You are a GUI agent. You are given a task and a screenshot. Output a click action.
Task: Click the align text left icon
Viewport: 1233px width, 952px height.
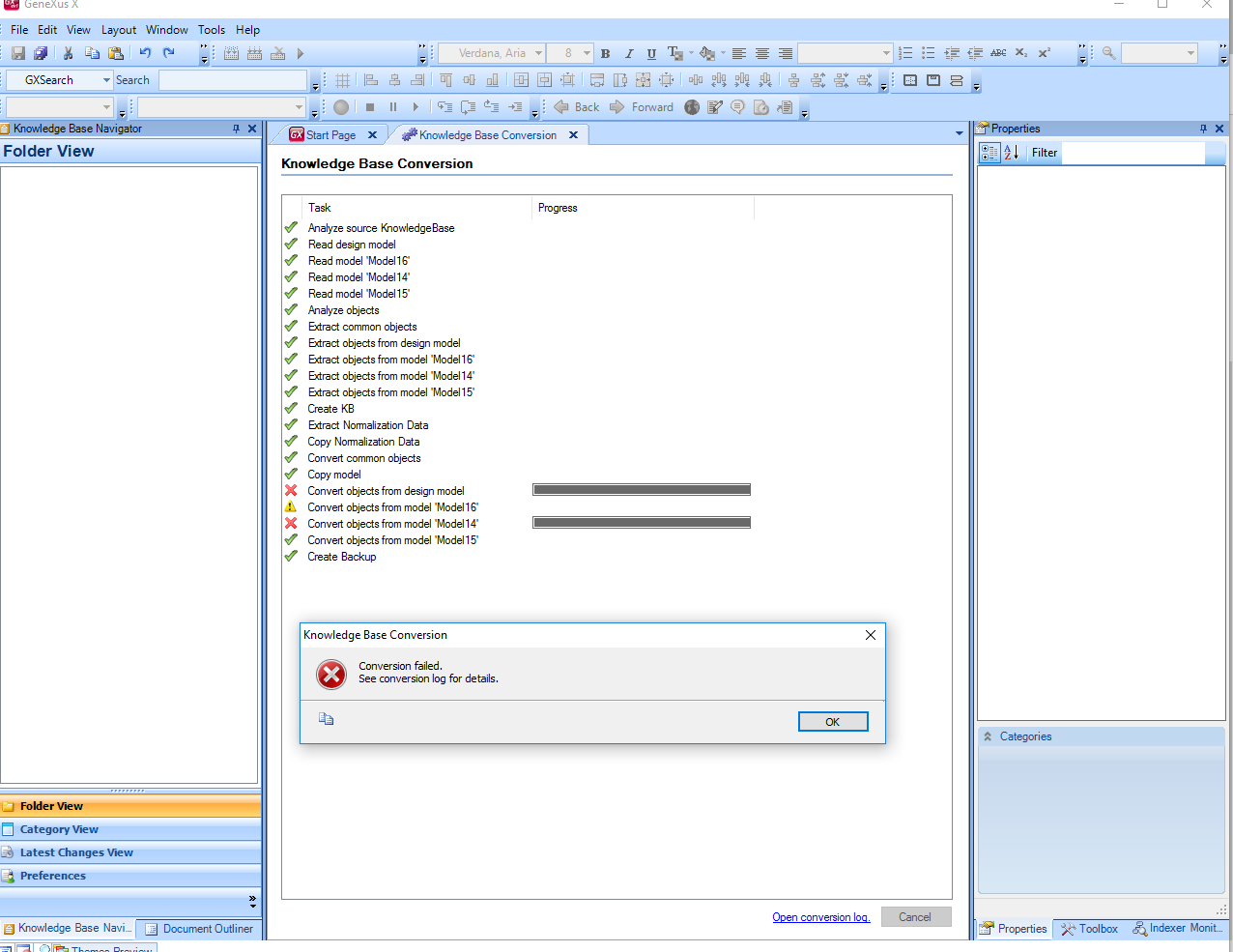pyautogui.click(x=739, y=53)
